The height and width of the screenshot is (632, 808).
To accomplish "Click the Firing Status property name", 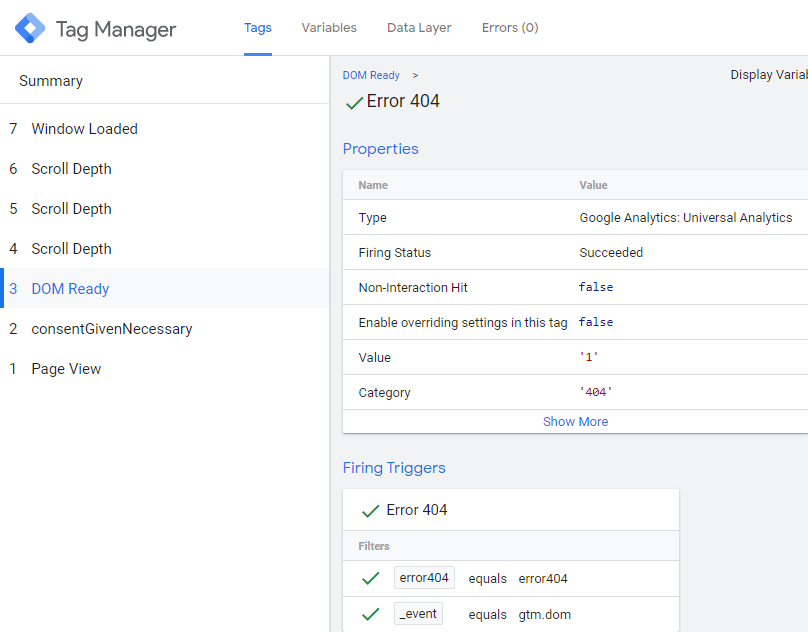I will pyautogui.click(x=395, y=253).
